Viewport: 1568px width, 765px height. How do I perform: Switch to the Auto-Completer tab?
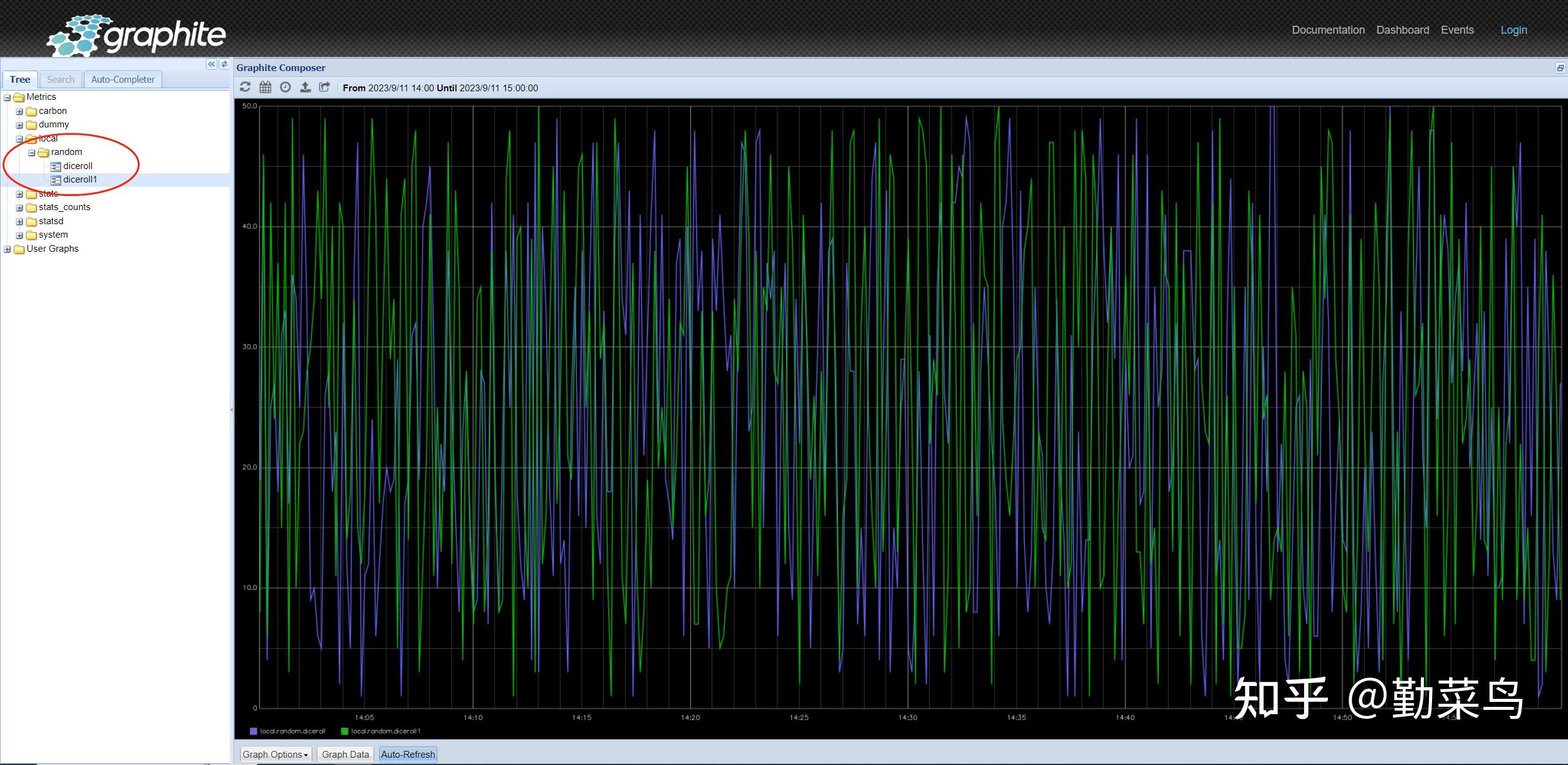pos(123,80)
